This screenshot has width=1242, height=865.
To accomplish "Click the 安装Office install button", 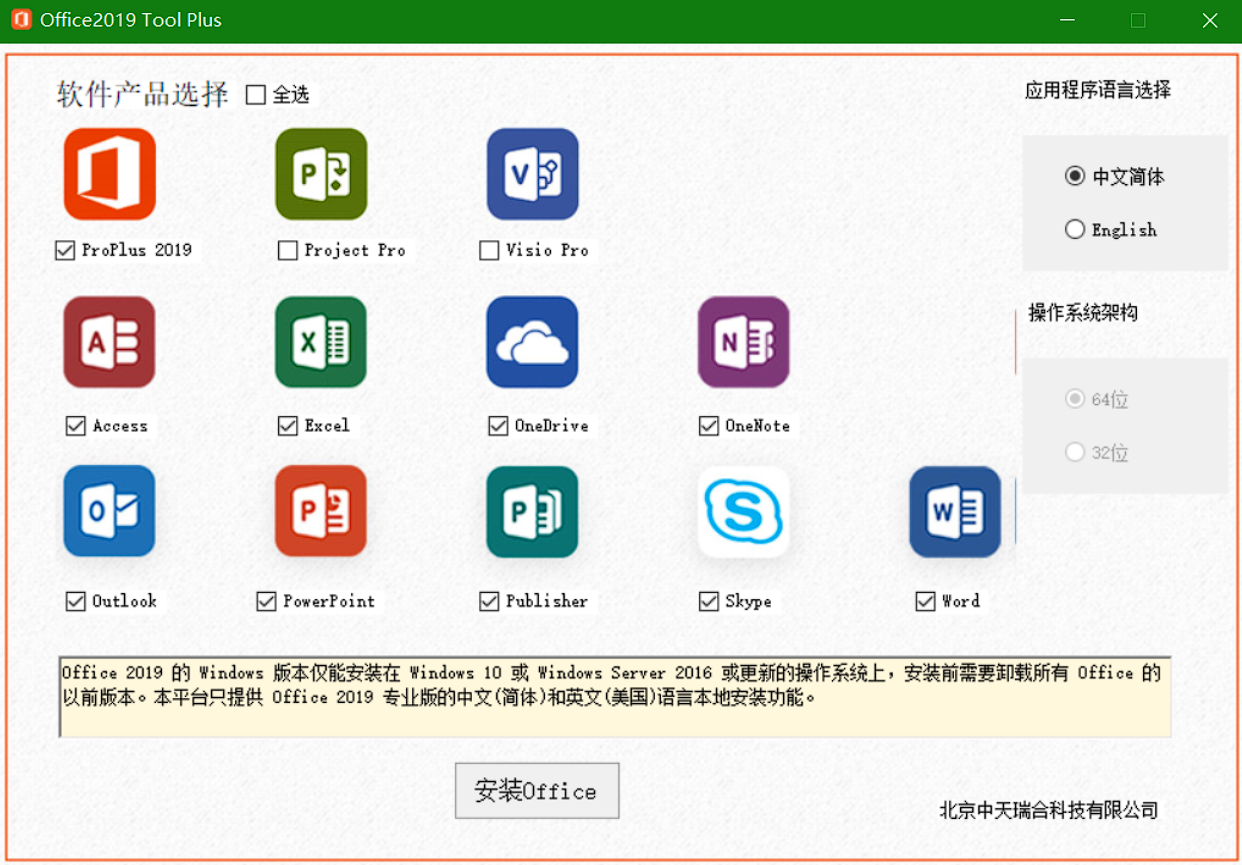I will (537, 791).
